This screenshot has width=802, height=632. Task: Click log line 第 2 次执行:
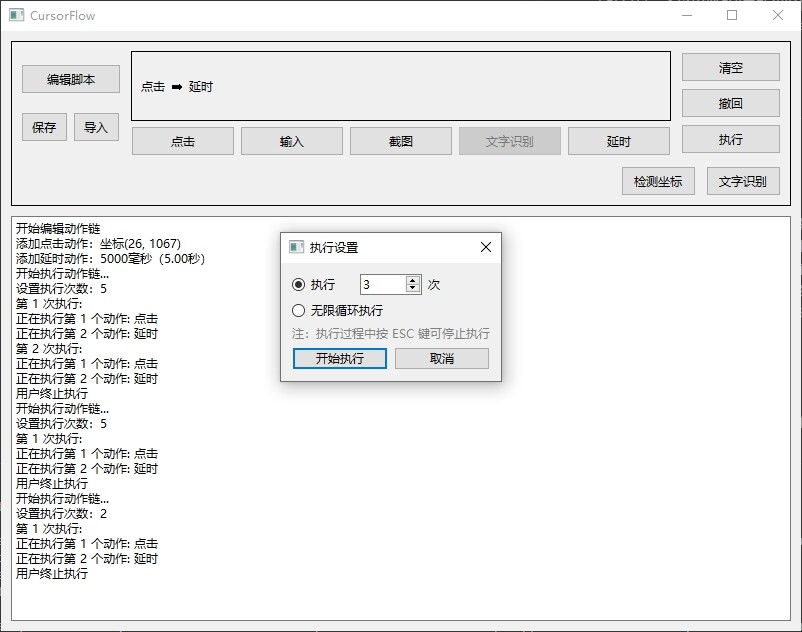(x=49, y=349)
